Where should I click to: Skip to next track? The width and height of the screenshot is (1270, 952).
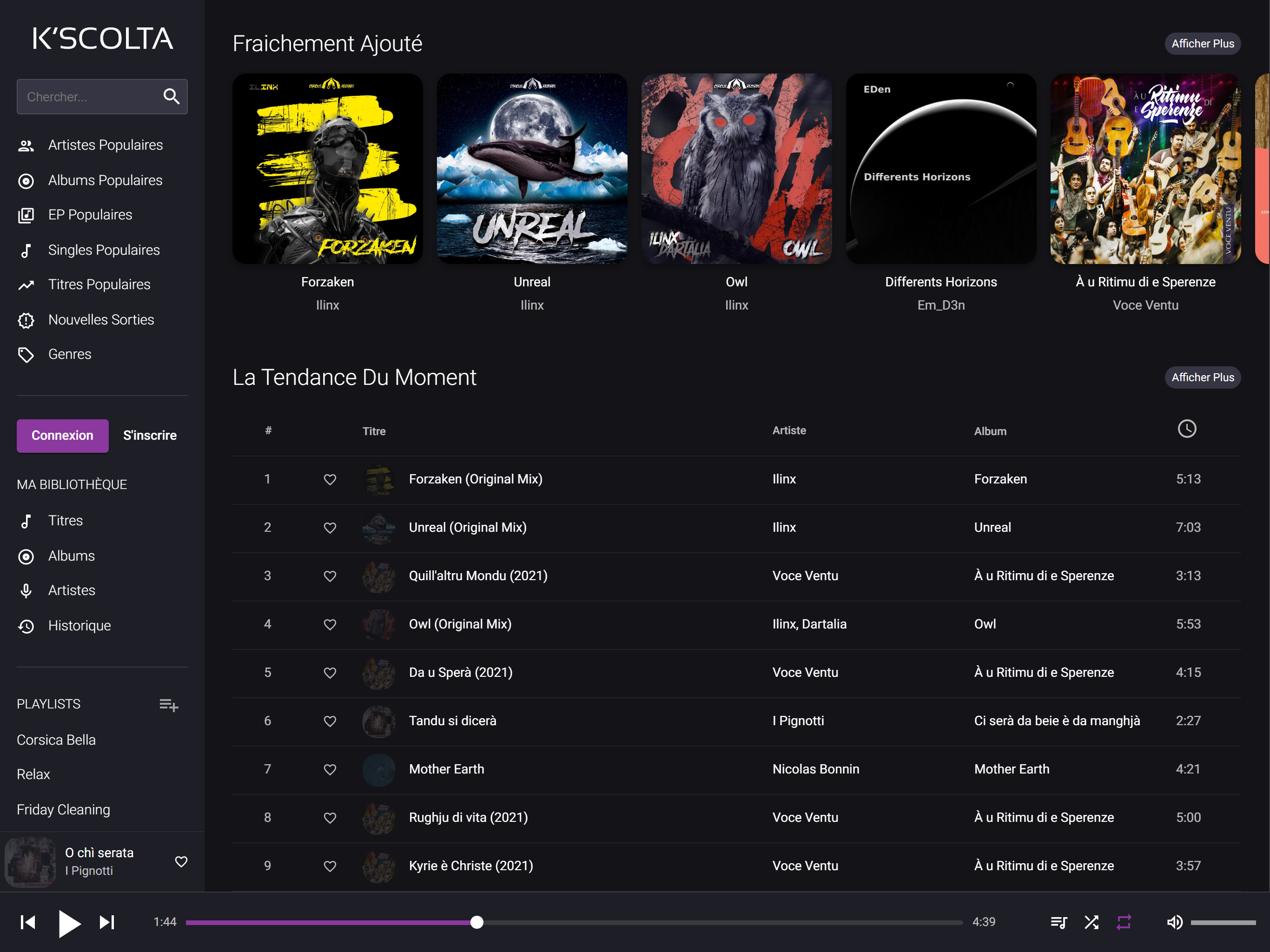[107, 922]
